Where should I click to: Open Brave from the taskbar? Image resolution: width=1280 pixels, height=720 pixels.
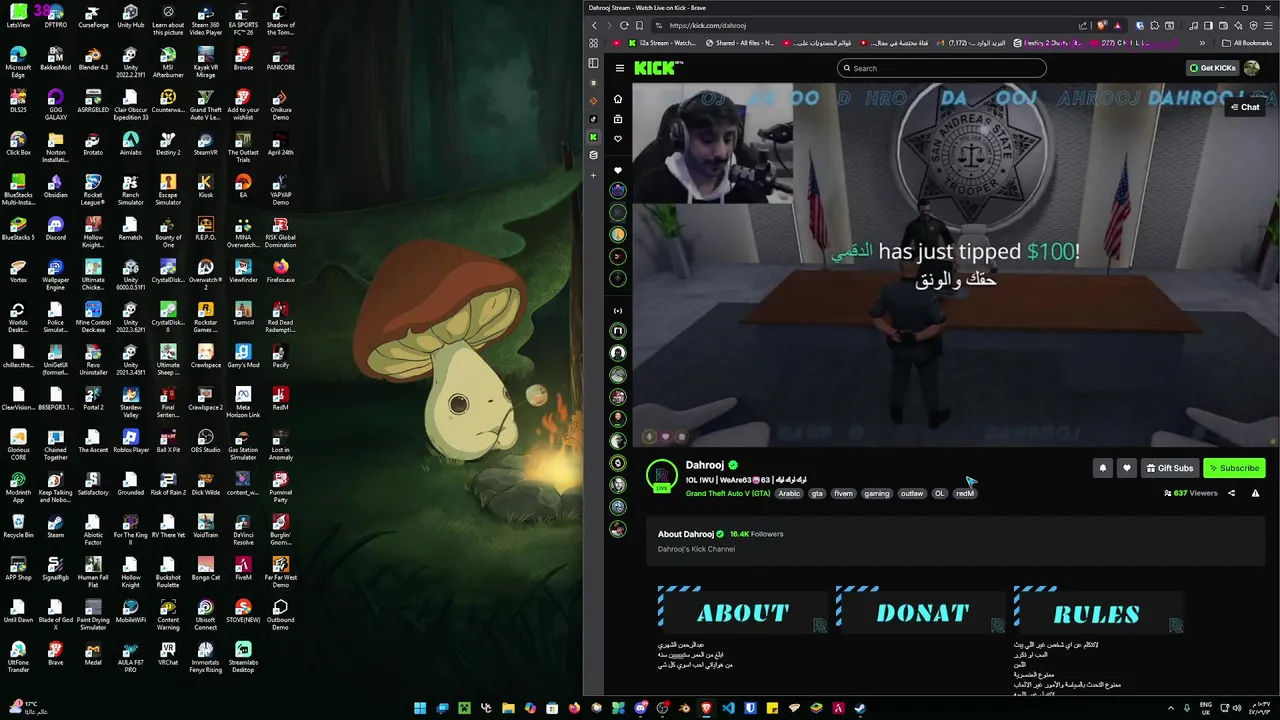(707, 708)
